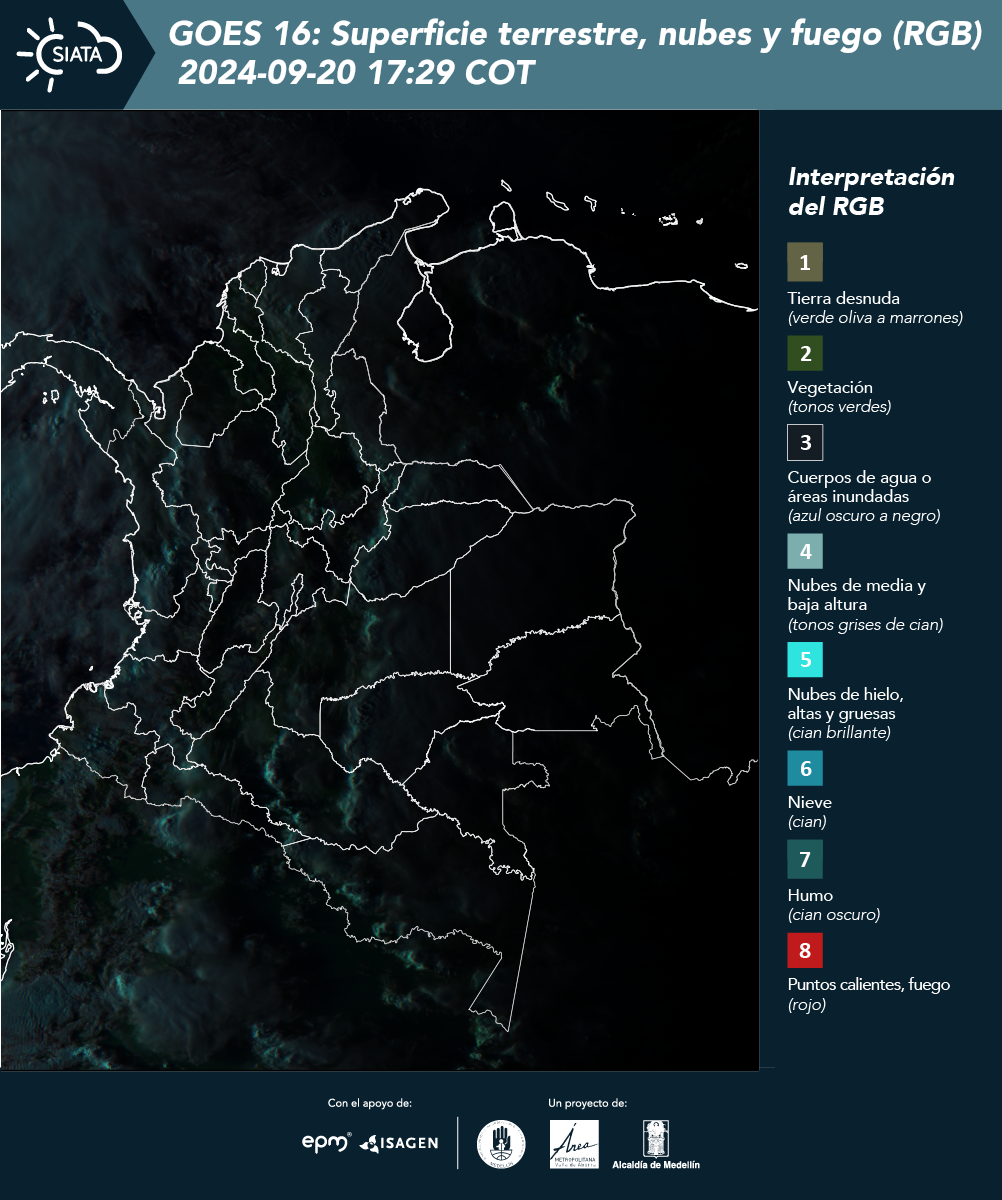Click the heading "Interpretación del RGB"

coord(871,191)
